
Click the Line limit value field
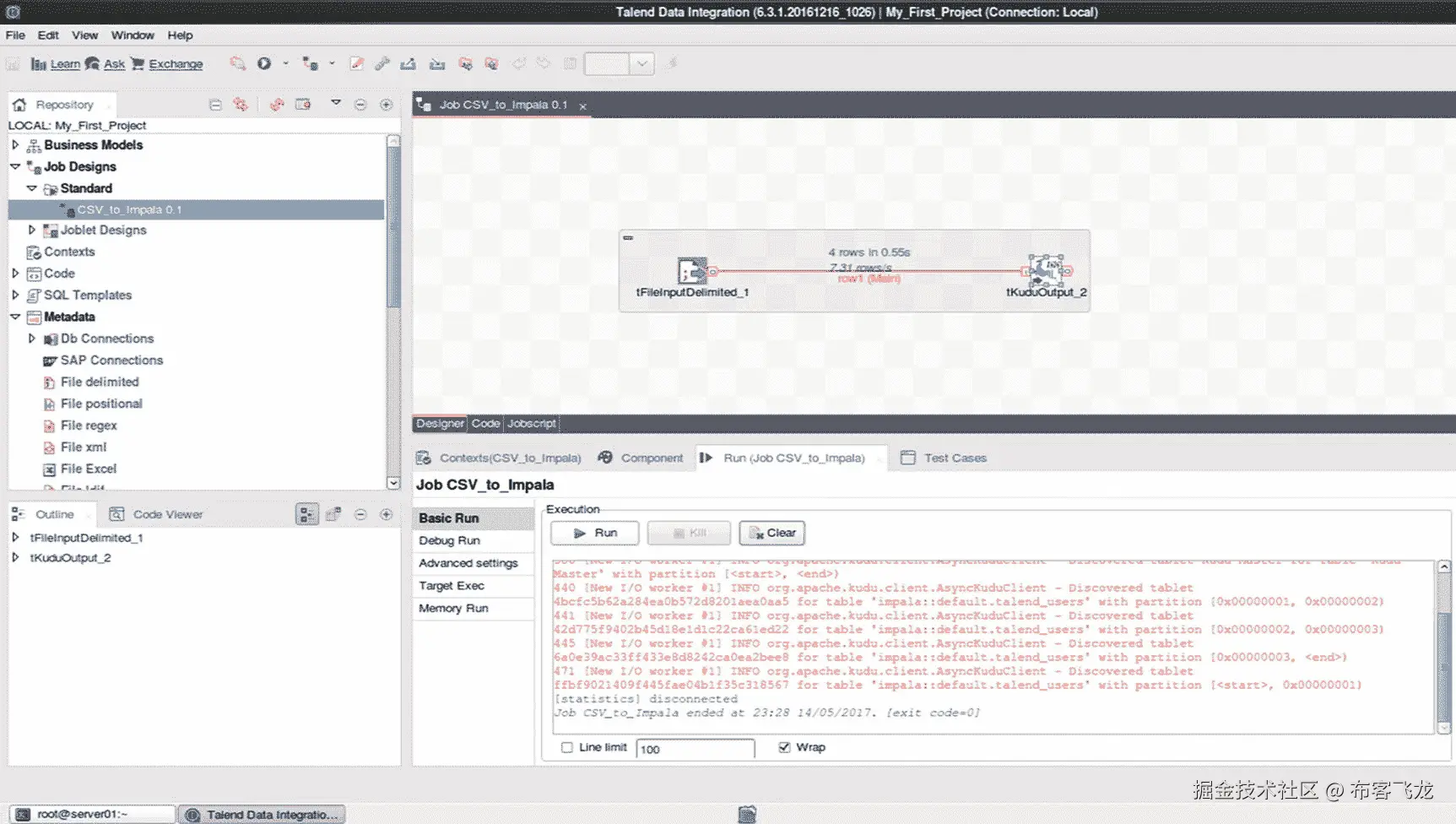[x=696, y=749]
